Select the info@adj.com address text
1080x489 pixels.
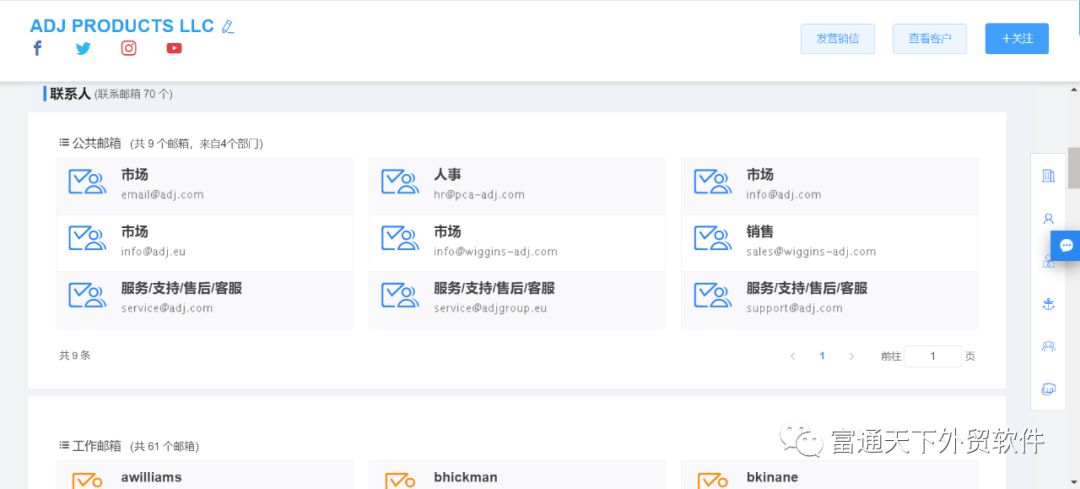point(784,195)
